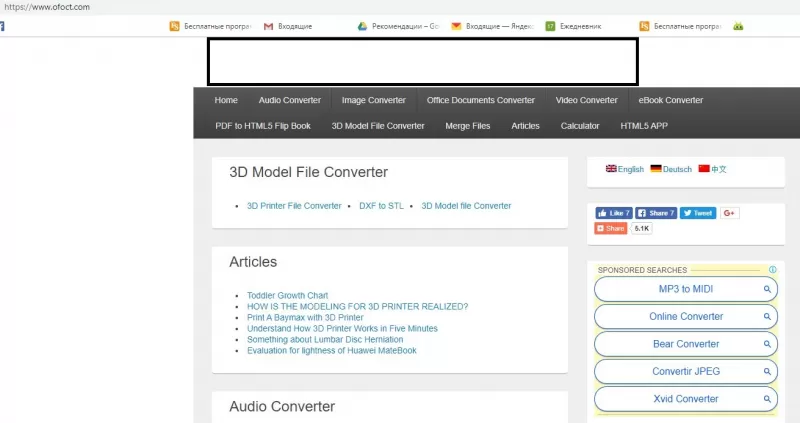Viewport: 800px width, 423px height.
Task: Open 3D Printer File Converter link
Action: (x=294, y=206)
